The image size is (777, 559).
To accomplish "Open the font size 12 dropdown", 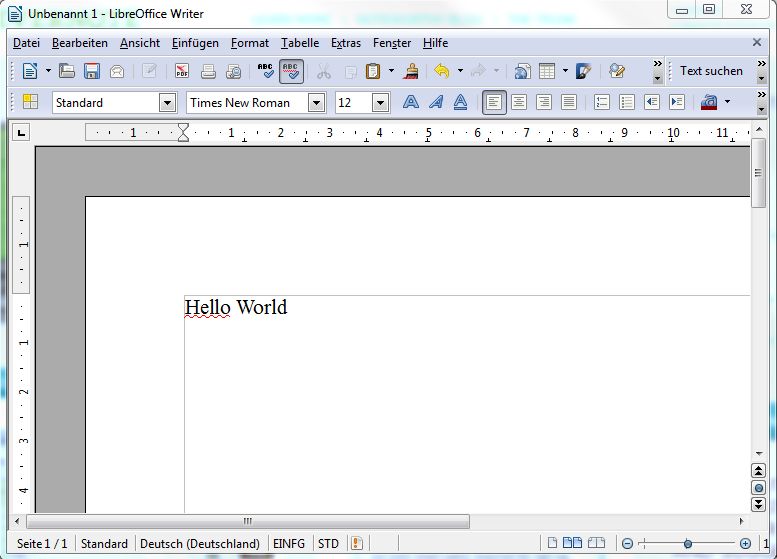I will pos(380,102).
